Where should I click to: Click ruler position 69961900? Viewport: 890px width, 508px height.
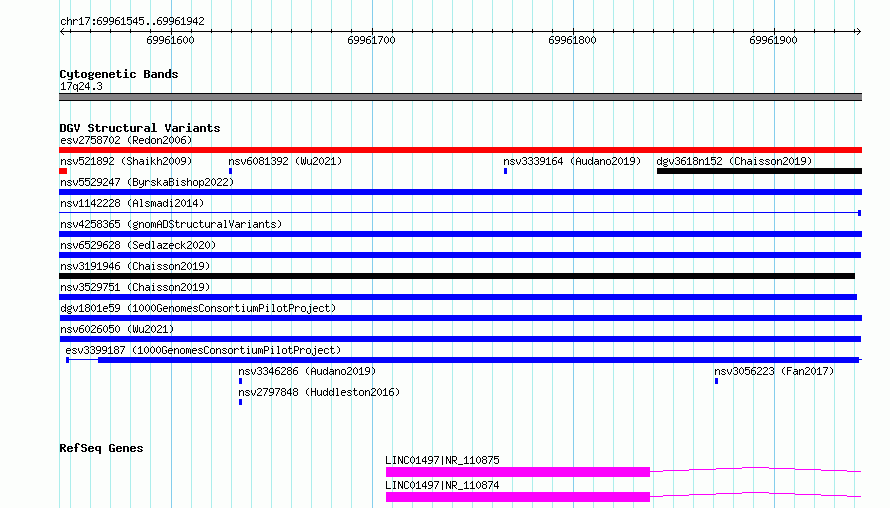point(773,40)
